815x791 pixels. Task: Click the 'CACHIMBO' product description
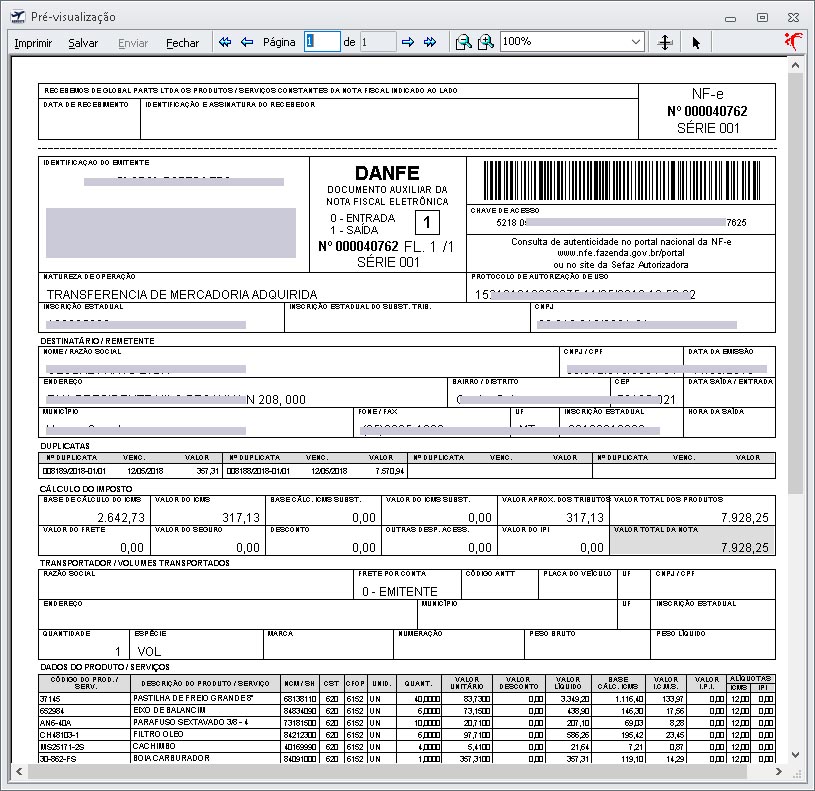tap(154, 746)
